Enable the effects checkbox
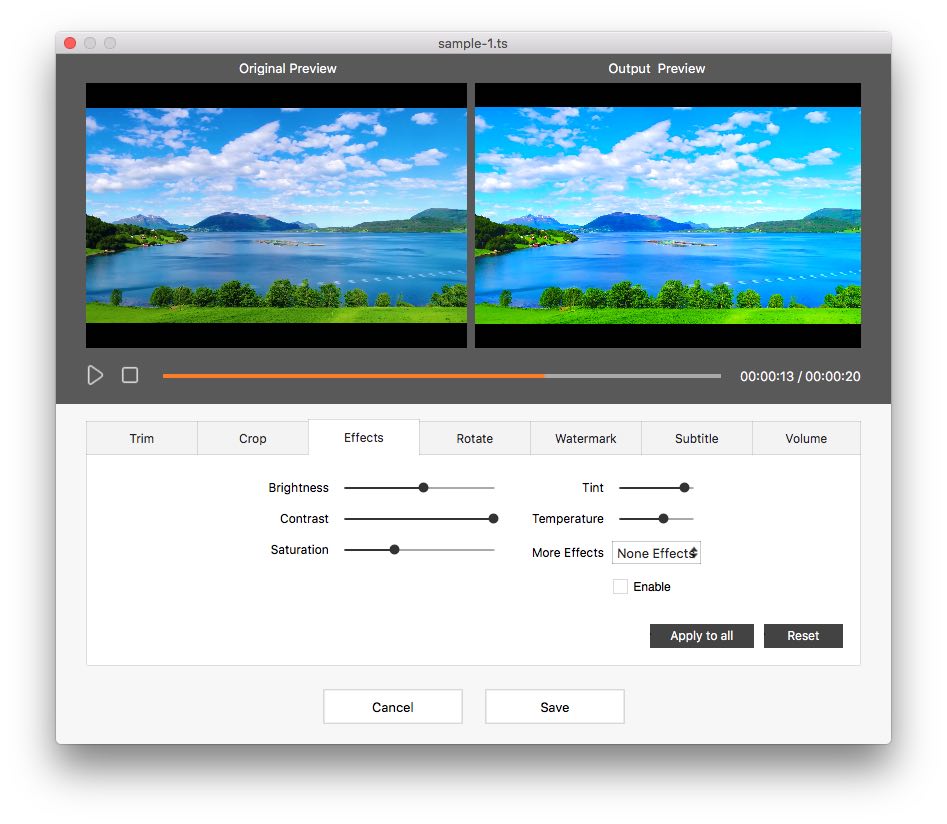Image resolution: width=947 pixels, height=824 pixels. click(620, 586)
